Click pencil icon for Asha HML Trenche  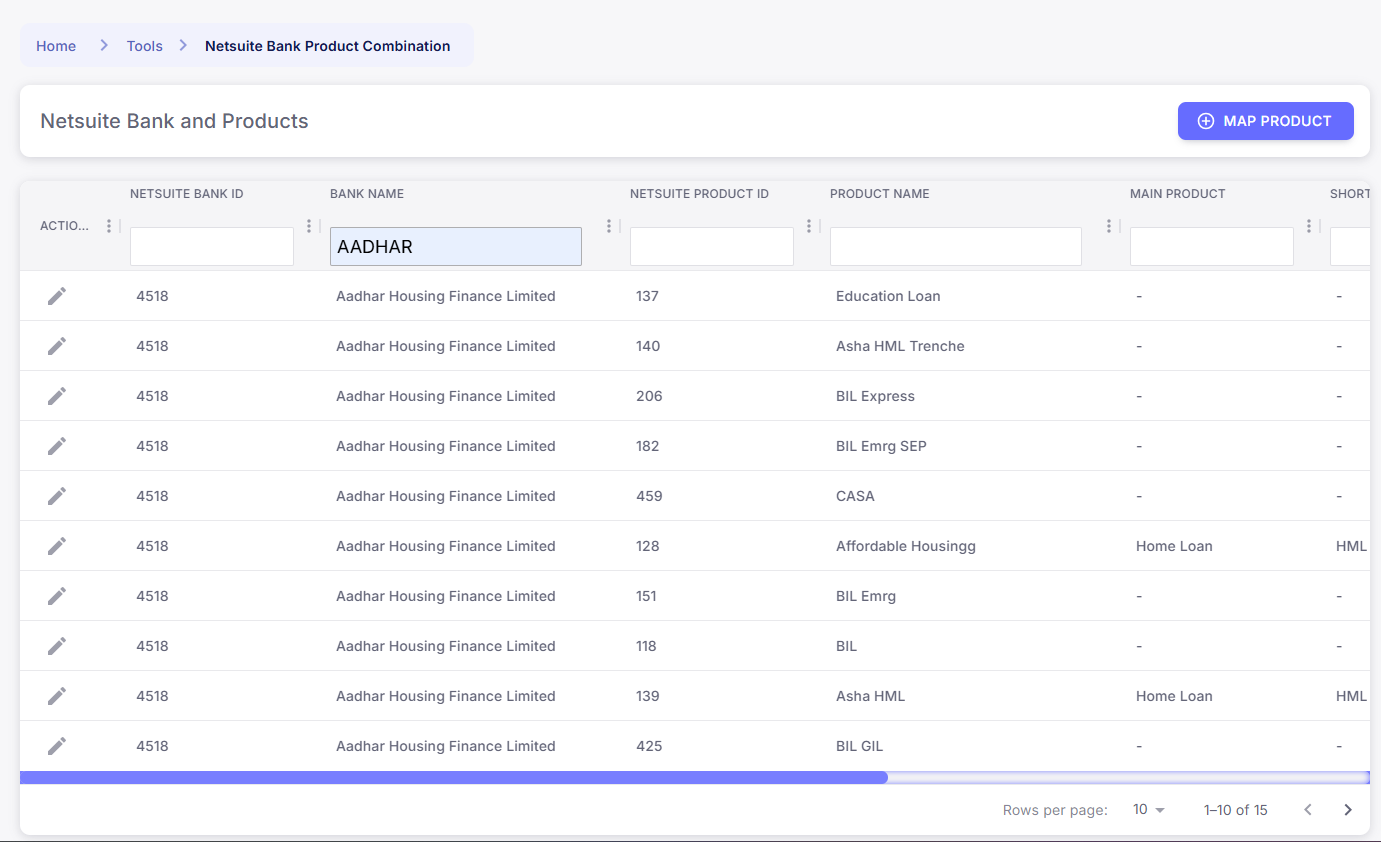[57, 346]
